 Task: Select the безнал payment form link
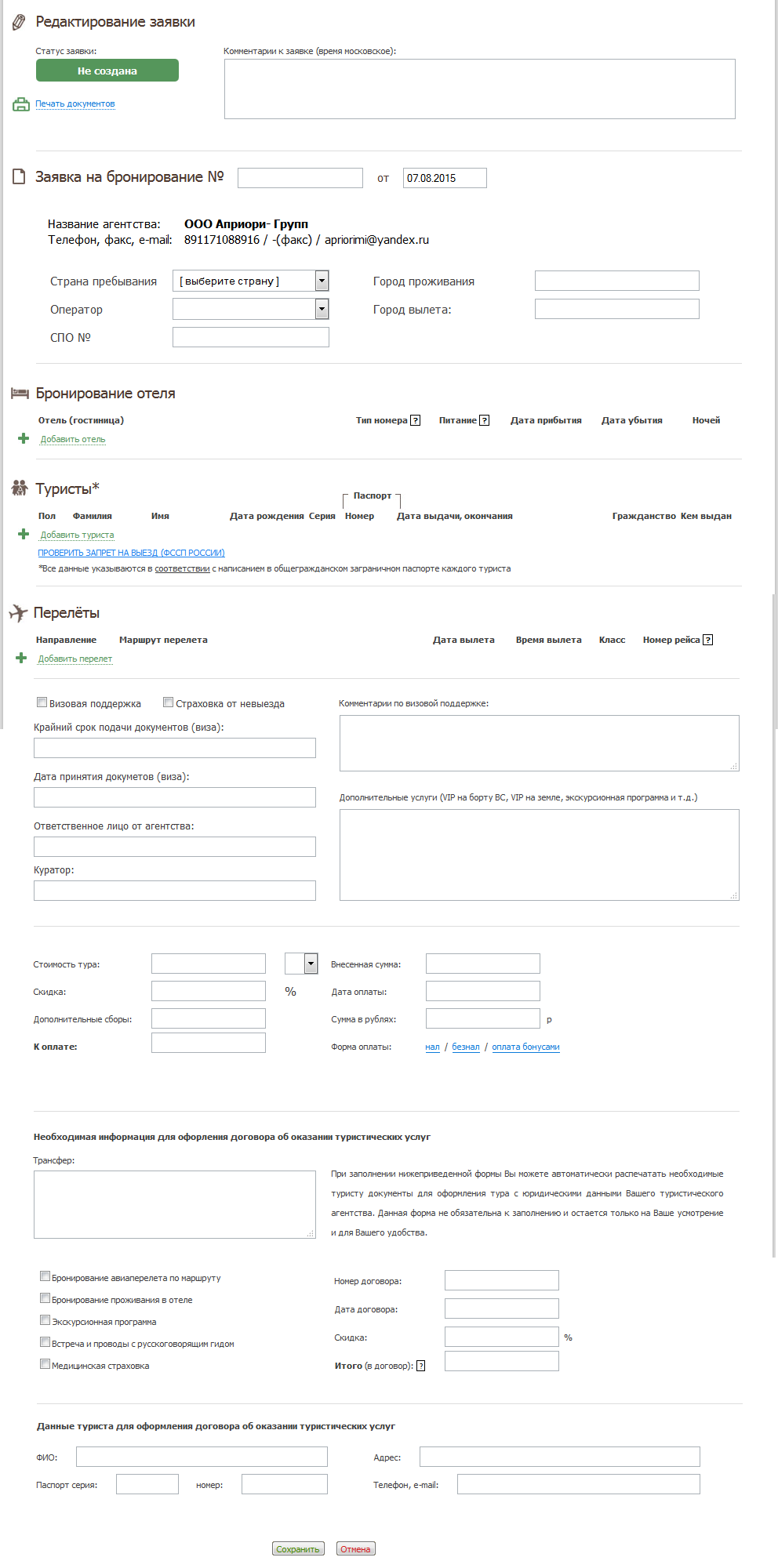(x=465, y=1047)
